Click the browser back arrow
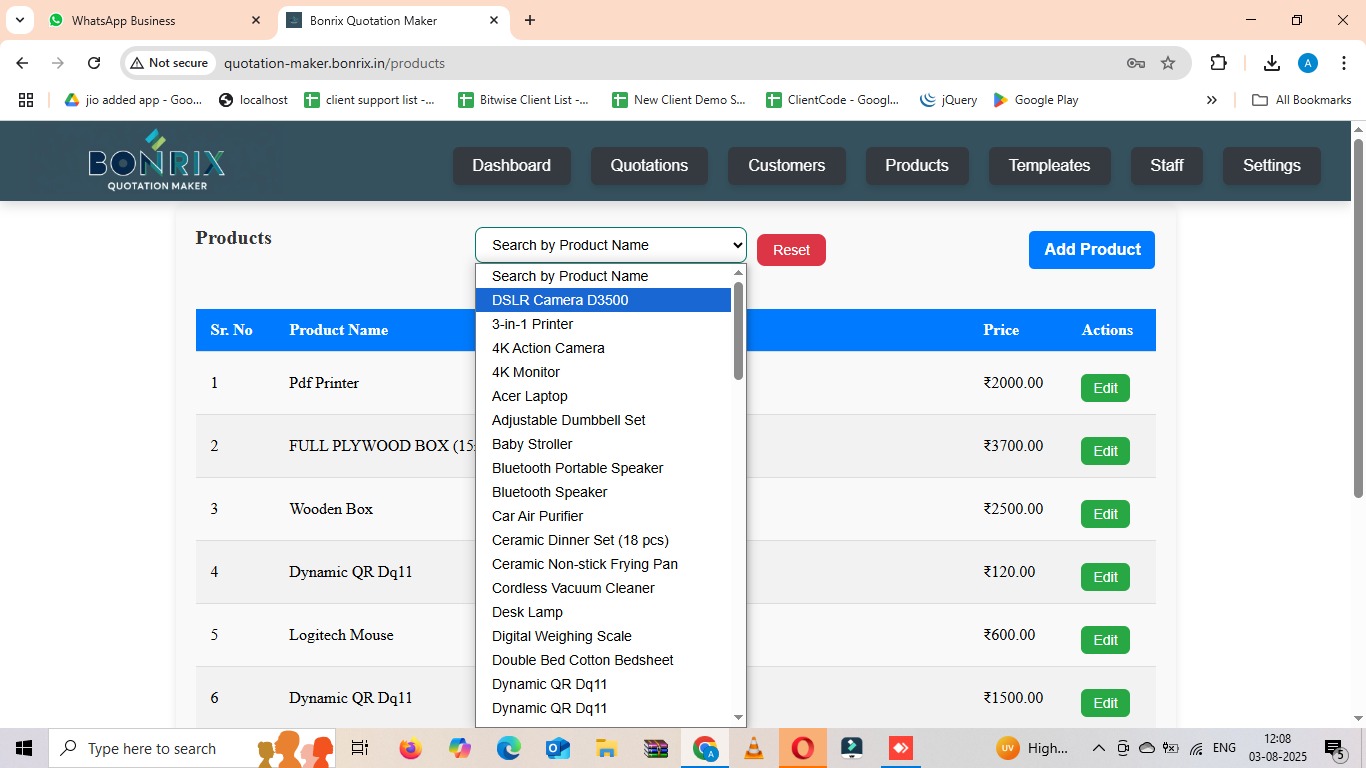The image size is (1366, 768). point(22,63)
